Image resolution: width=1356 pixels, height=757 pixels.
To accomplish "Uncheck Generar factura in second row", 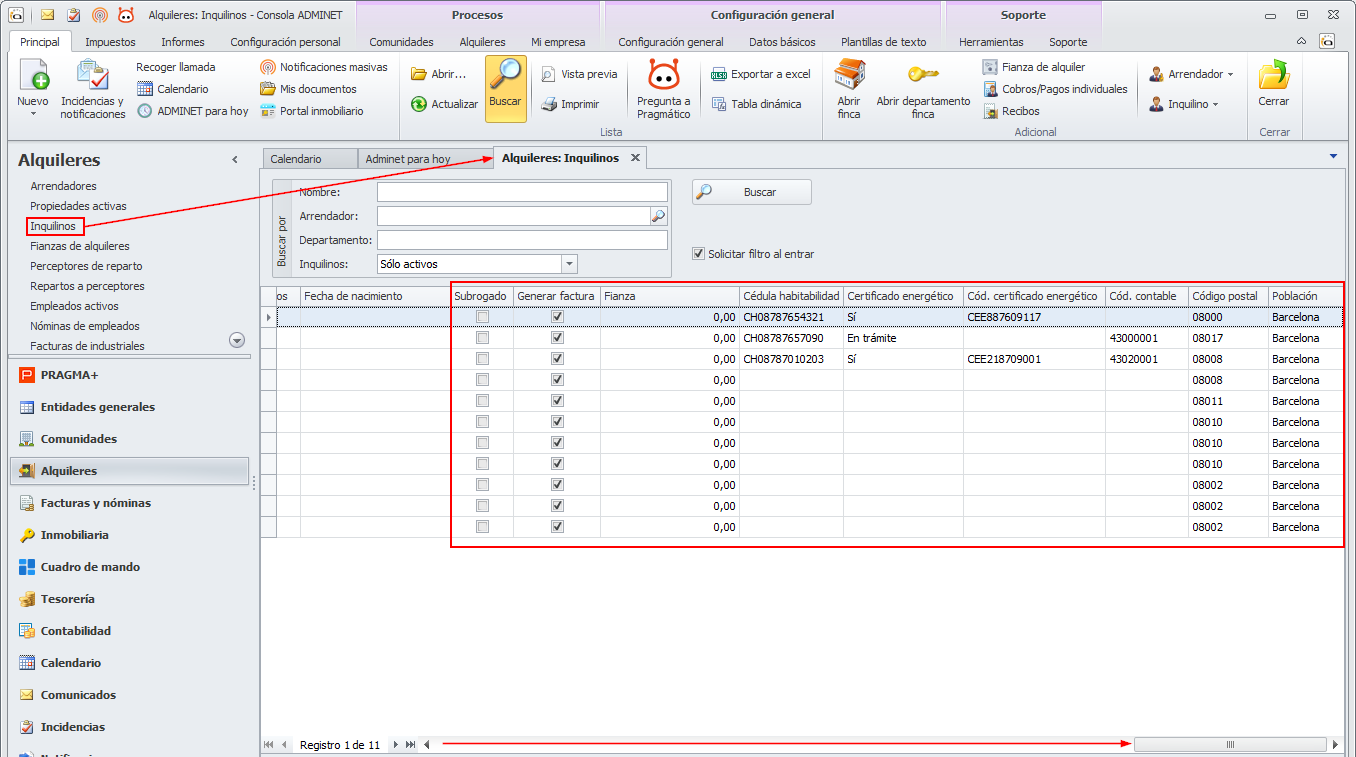I will [x=557, y=338].
